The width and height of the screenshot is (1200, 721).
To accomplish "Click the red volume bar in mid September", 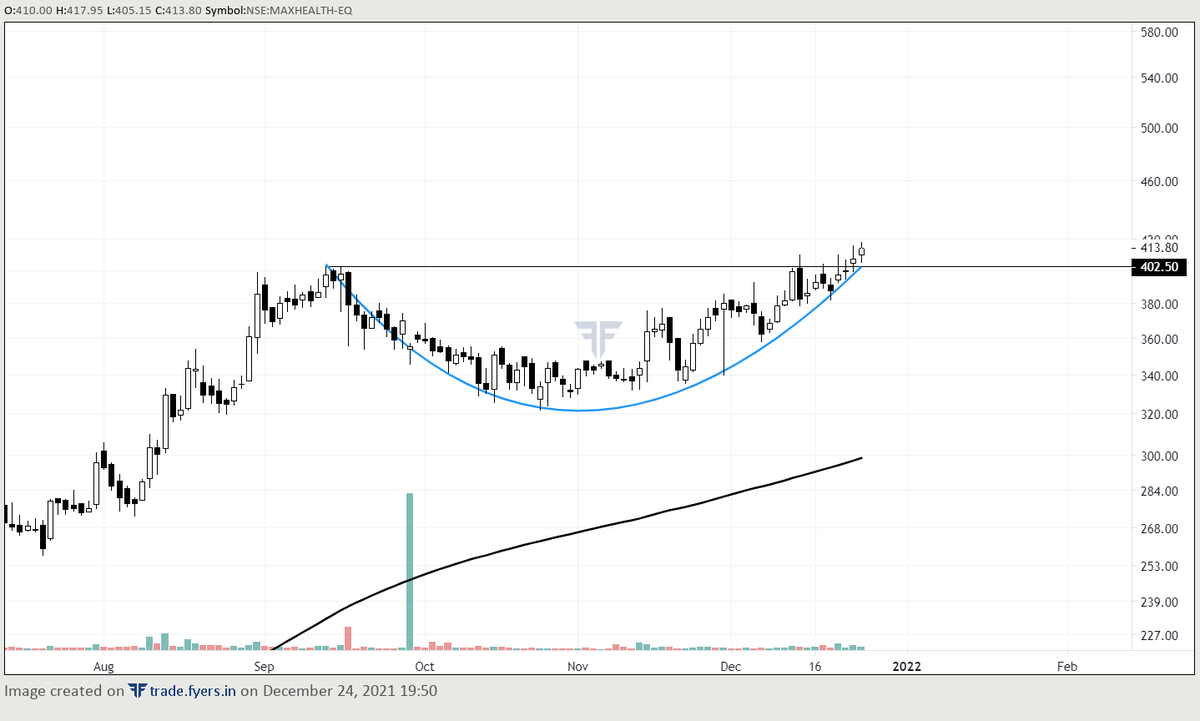I will 348,638.
